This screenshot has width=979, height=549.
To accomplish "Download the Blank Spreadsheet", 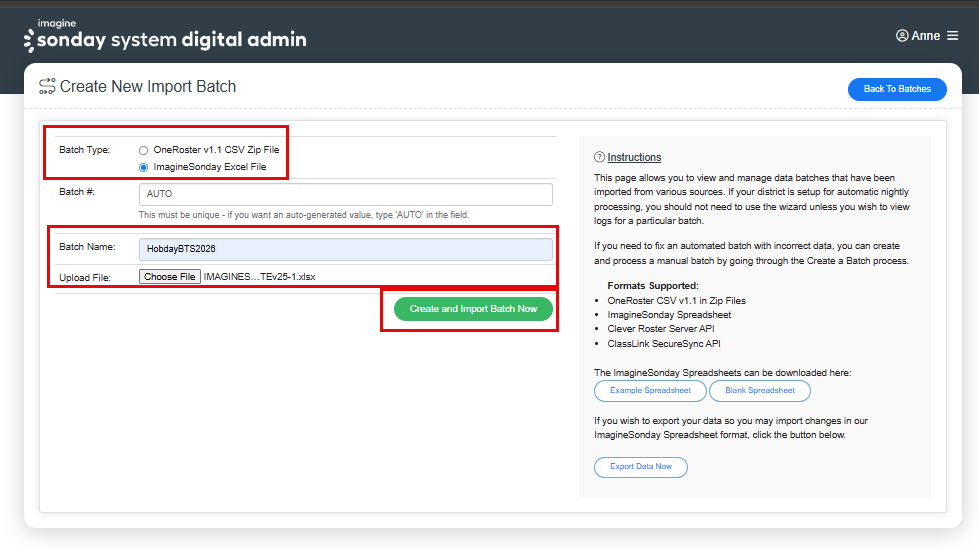I will [x=760, y=390].
